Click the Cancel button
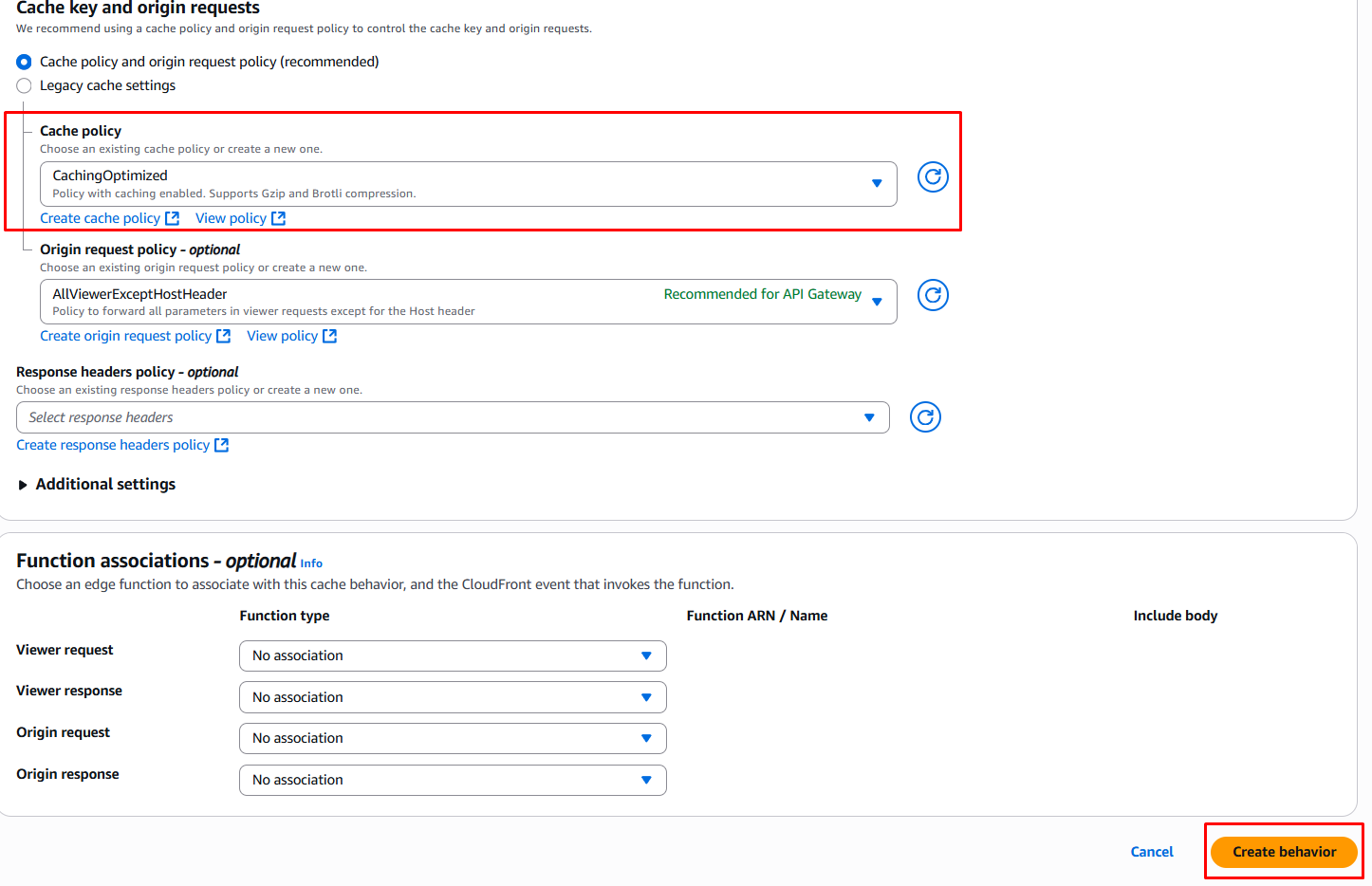Viewport: 1372px width, 886px height. point(1152,852)
